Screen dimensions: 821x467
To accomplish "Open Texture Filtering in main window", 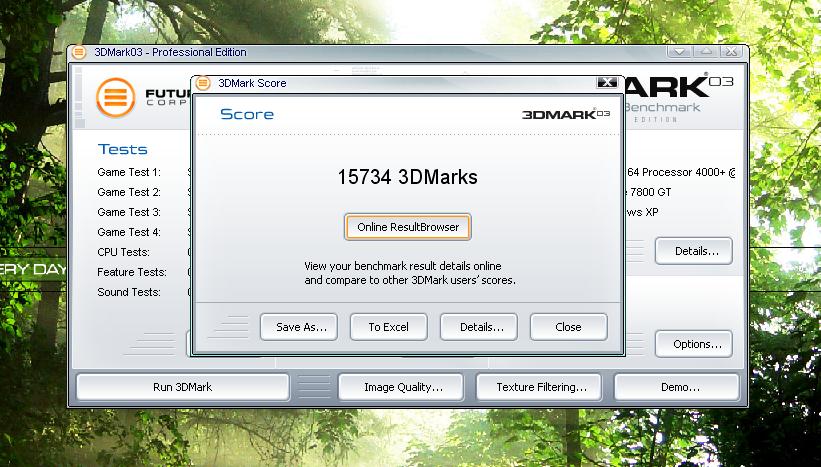I will point(539,387).
